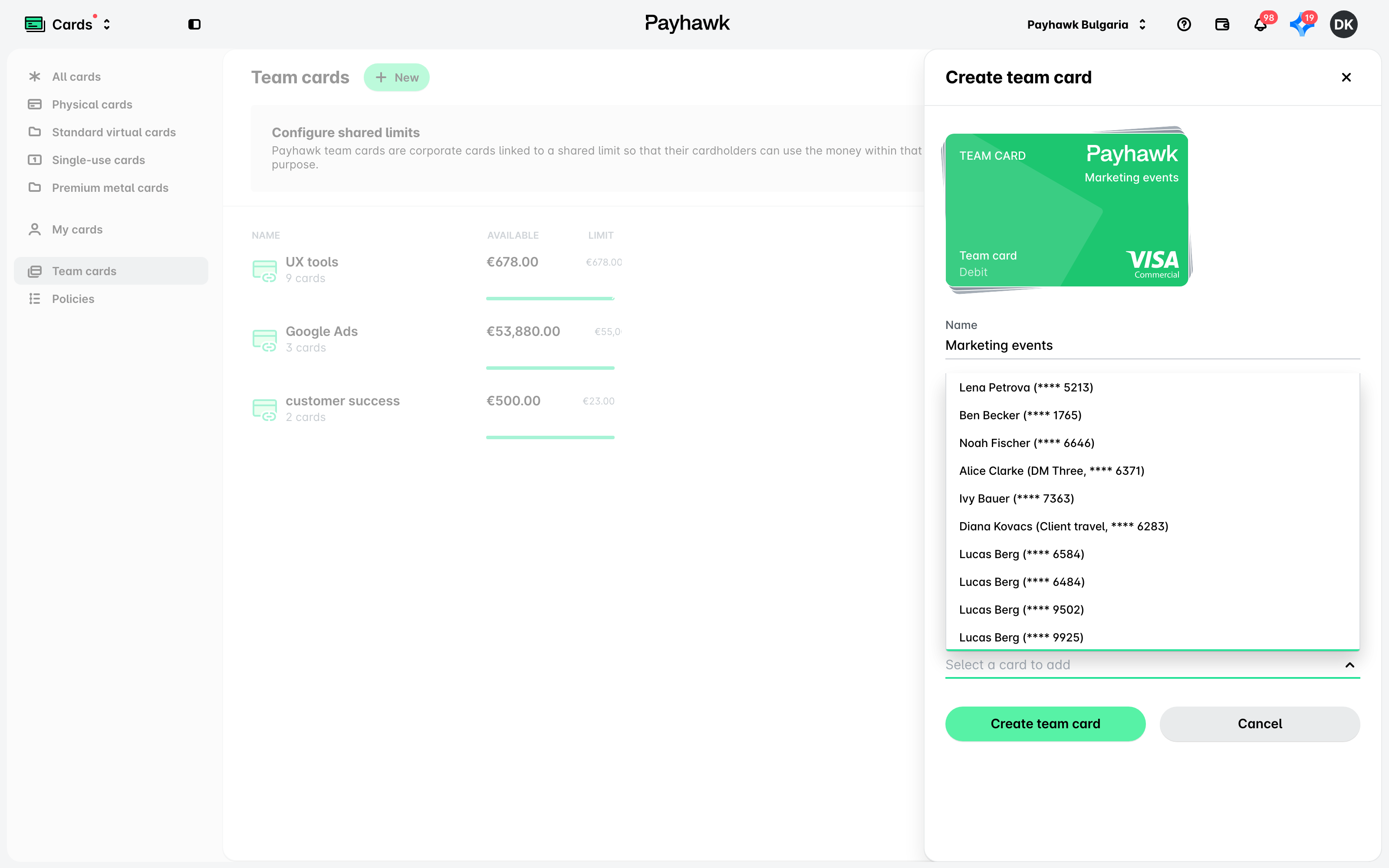
Task: Open Policies in sidebar
Action: pos(111,299)
